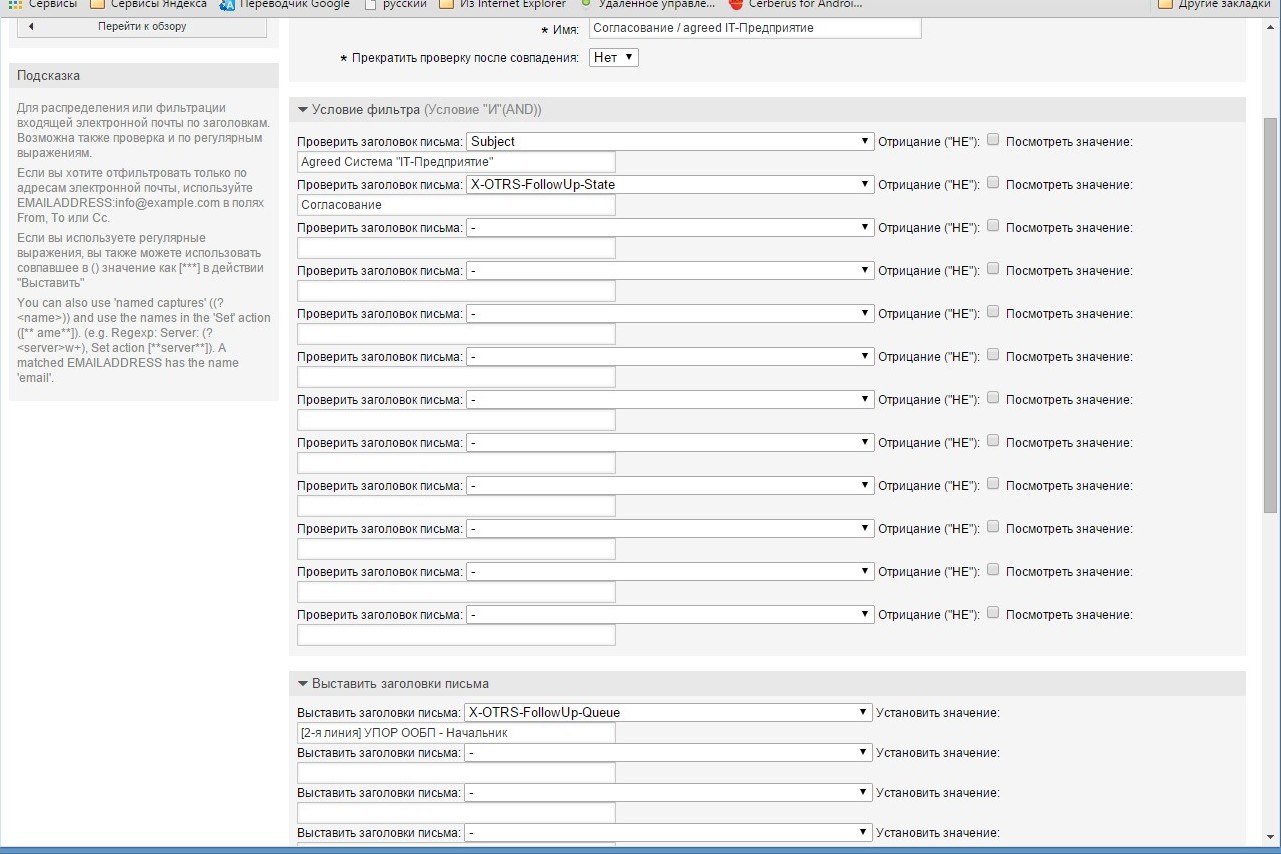
Task: Click the empty value field of the third condition
Action: 456,248
